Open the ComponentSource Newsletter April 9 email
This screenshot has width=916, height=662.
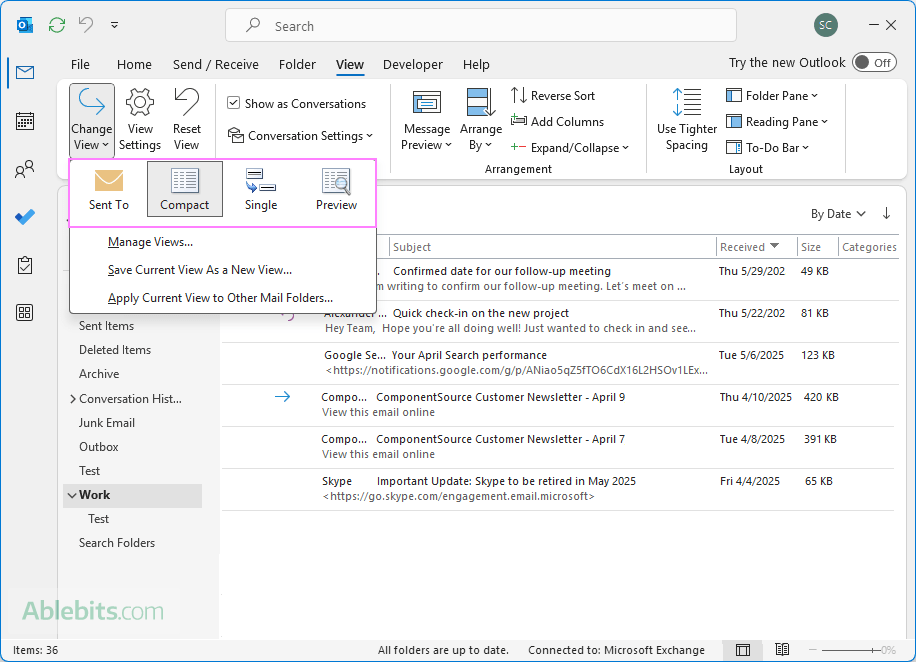click(558, 405)
